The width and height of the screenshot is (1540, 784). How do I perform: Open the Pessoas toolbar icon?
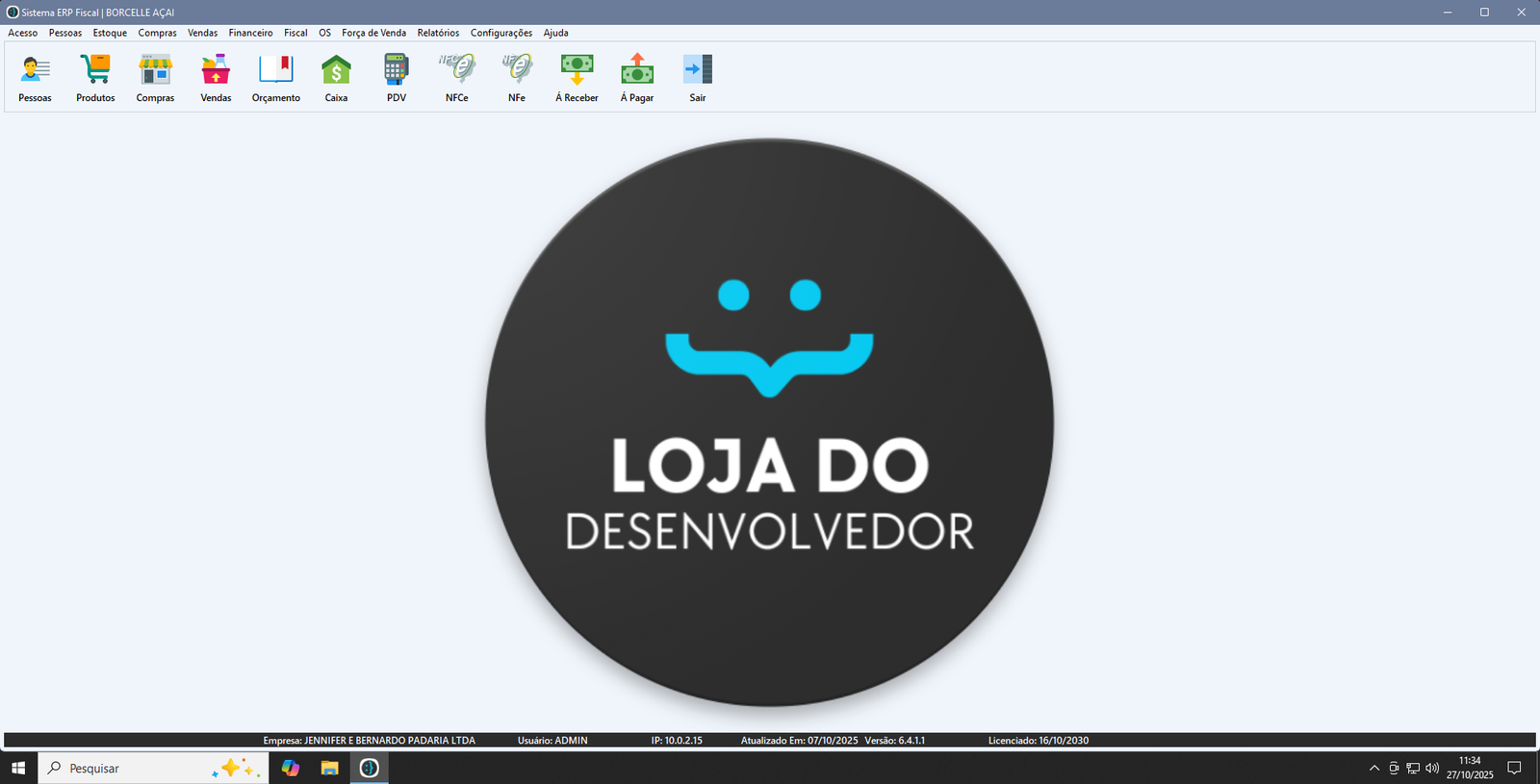tap(35, 70)
